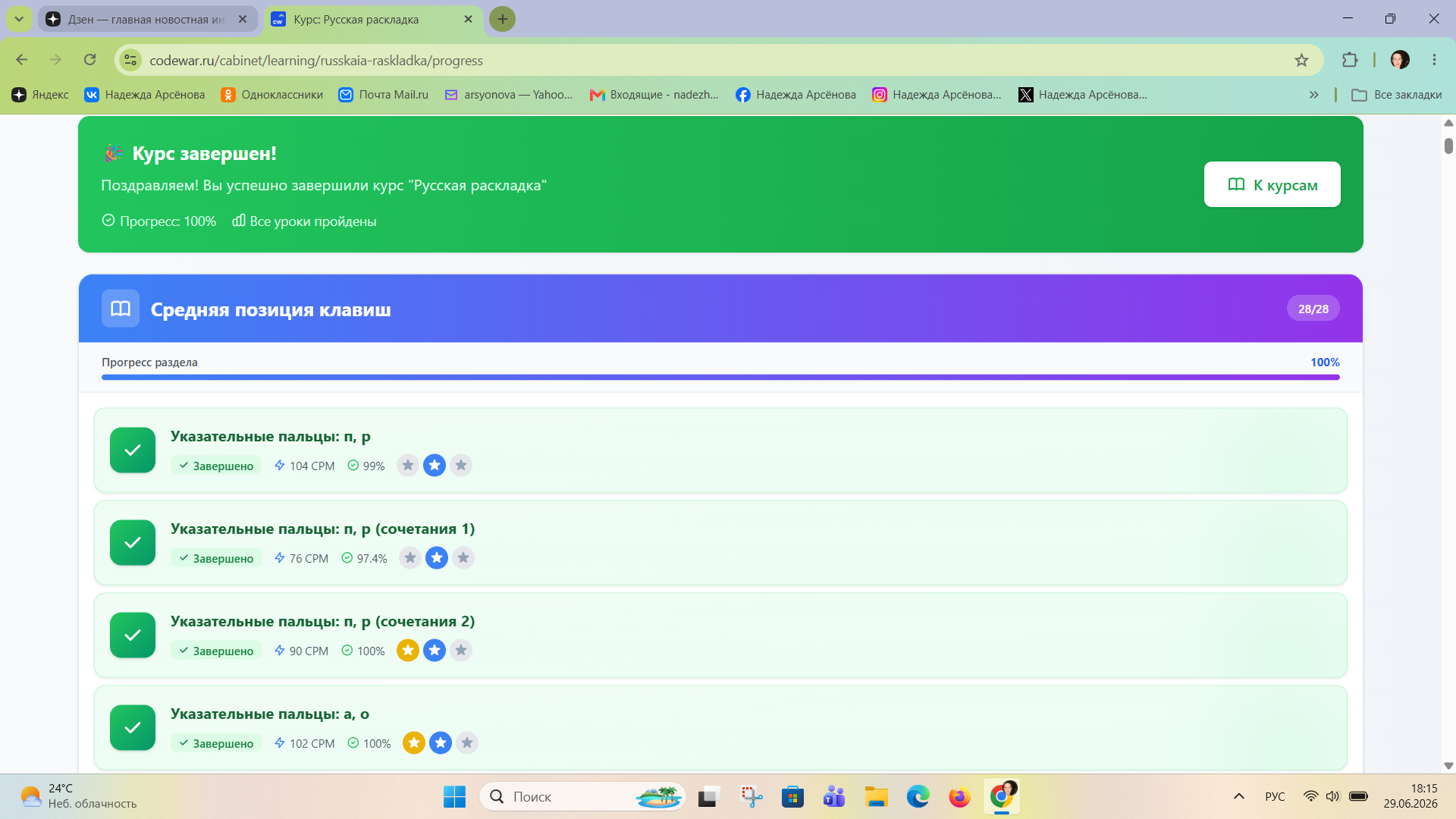Screen dimensions: 1456x819
Task: Click the first star of 'сочетания 1' lesson
Action: pos(410,558)
